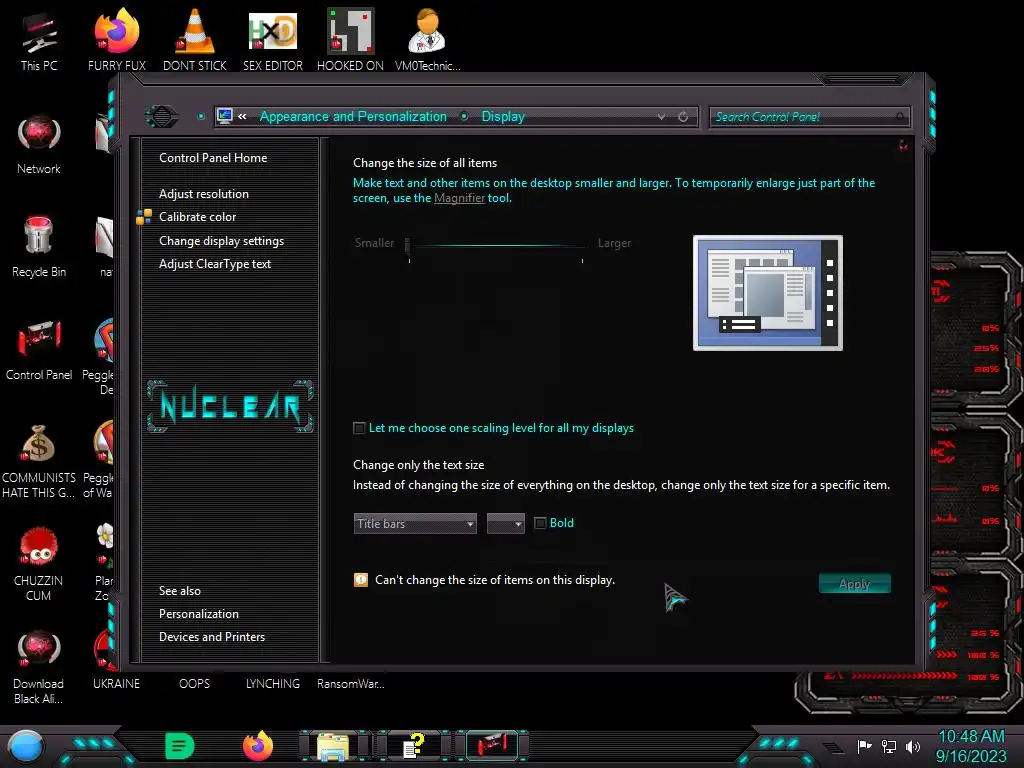Open the help question mark taskbar item
1024x768 pixels.
414,746
